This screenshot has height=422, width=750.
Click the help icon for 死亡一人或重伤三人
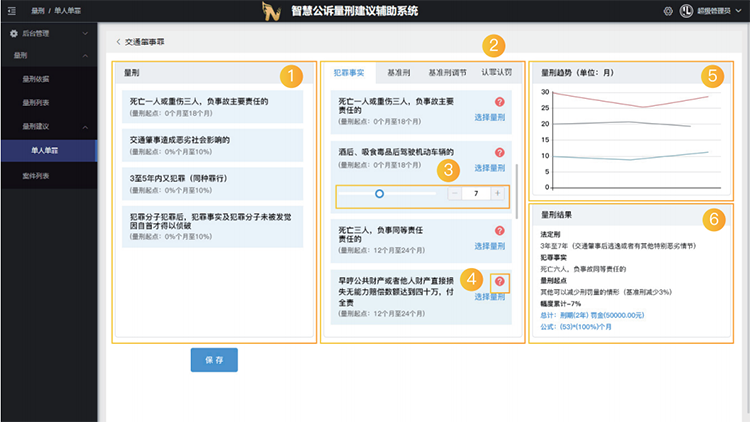tap(499, 103)
